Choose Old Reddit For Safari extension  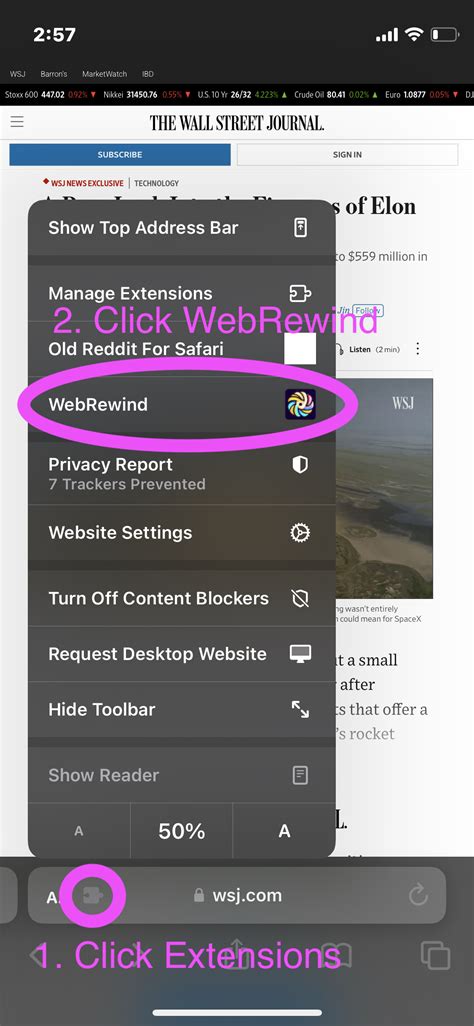click(182, 349)
